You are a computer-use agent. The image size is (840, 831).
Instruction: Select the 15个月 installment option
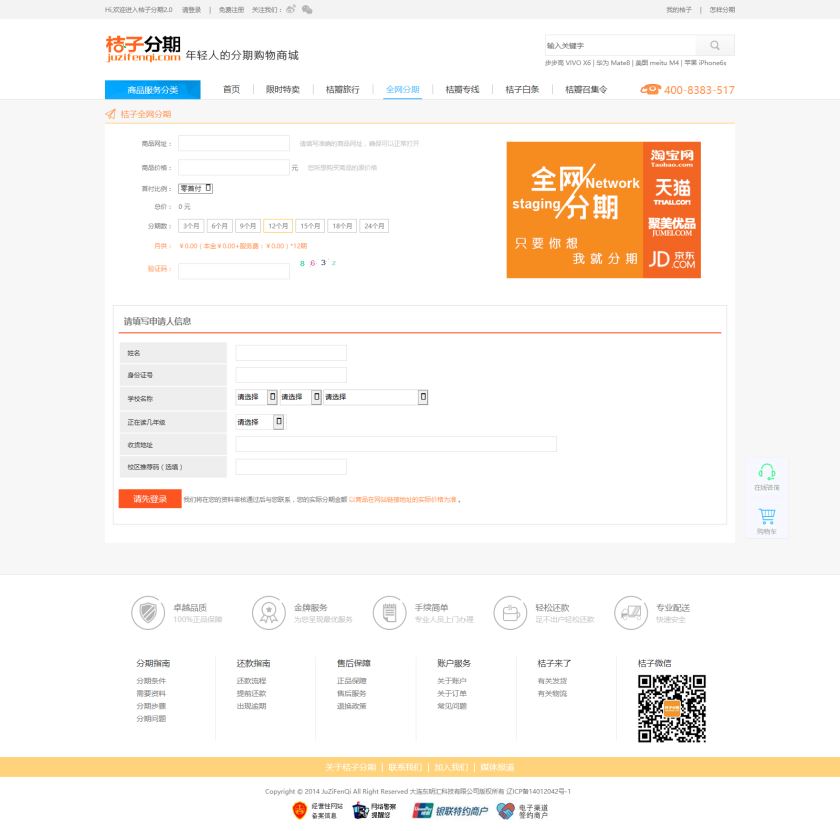pos(310,226)
